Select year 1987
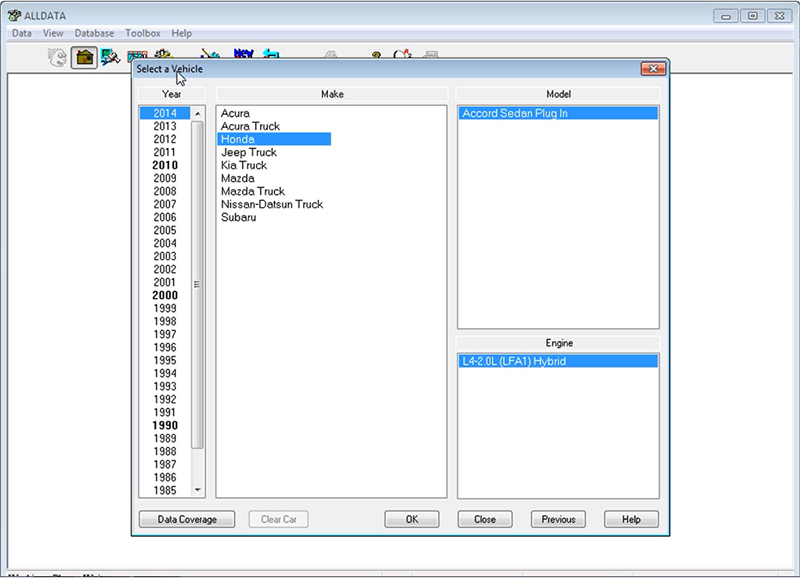800x578 pixels. coord(165,464)
